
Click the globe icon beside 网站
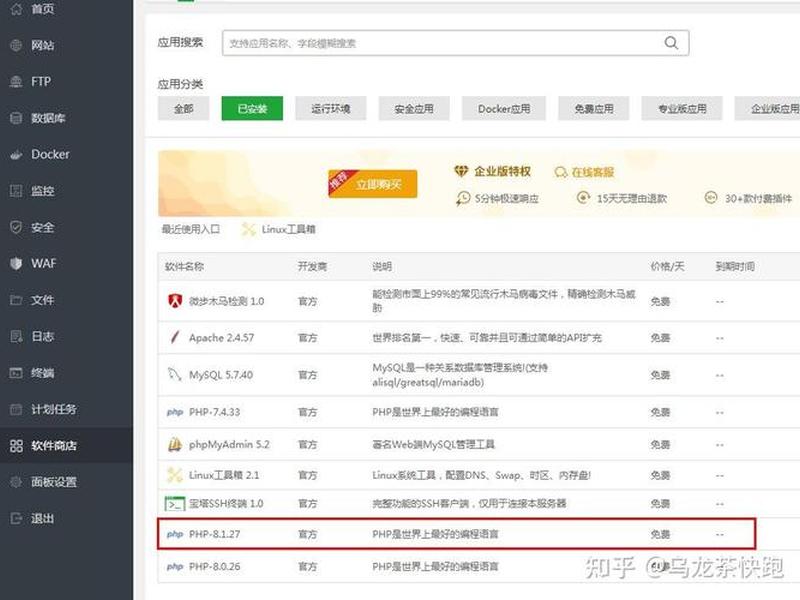(16, 45)
